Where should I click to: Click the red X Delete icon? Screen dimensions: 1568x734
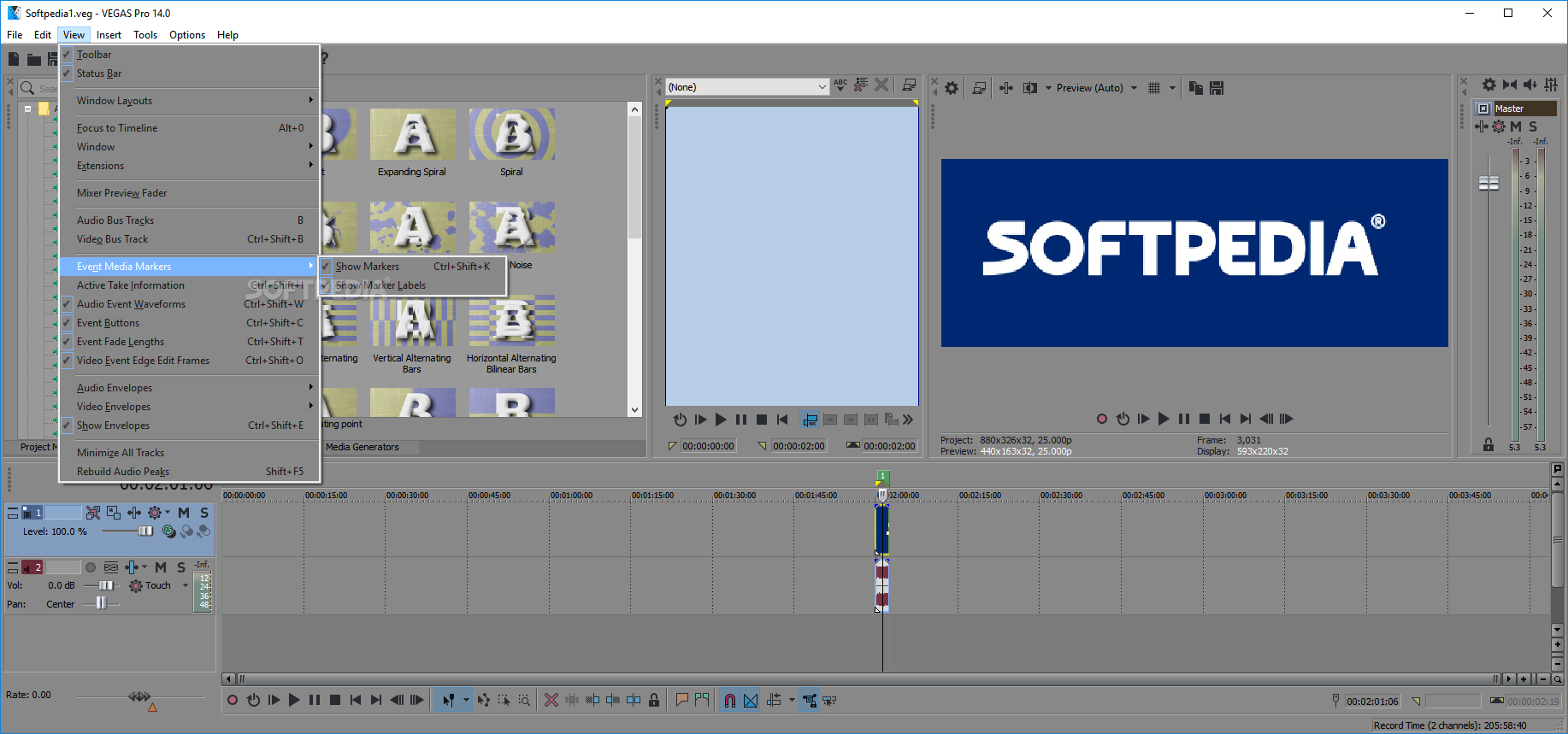pos(551,700)
